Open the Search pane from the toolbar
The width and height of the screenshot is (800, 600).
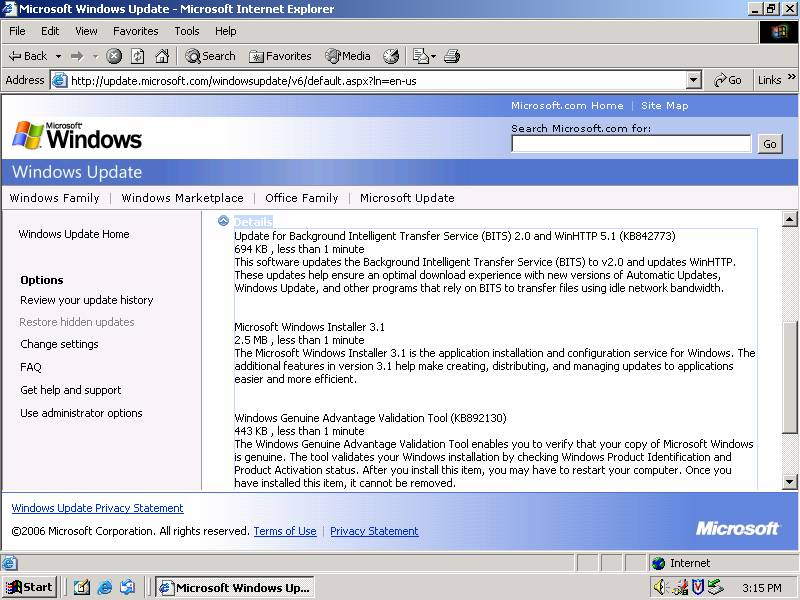(x=210, y=56)
